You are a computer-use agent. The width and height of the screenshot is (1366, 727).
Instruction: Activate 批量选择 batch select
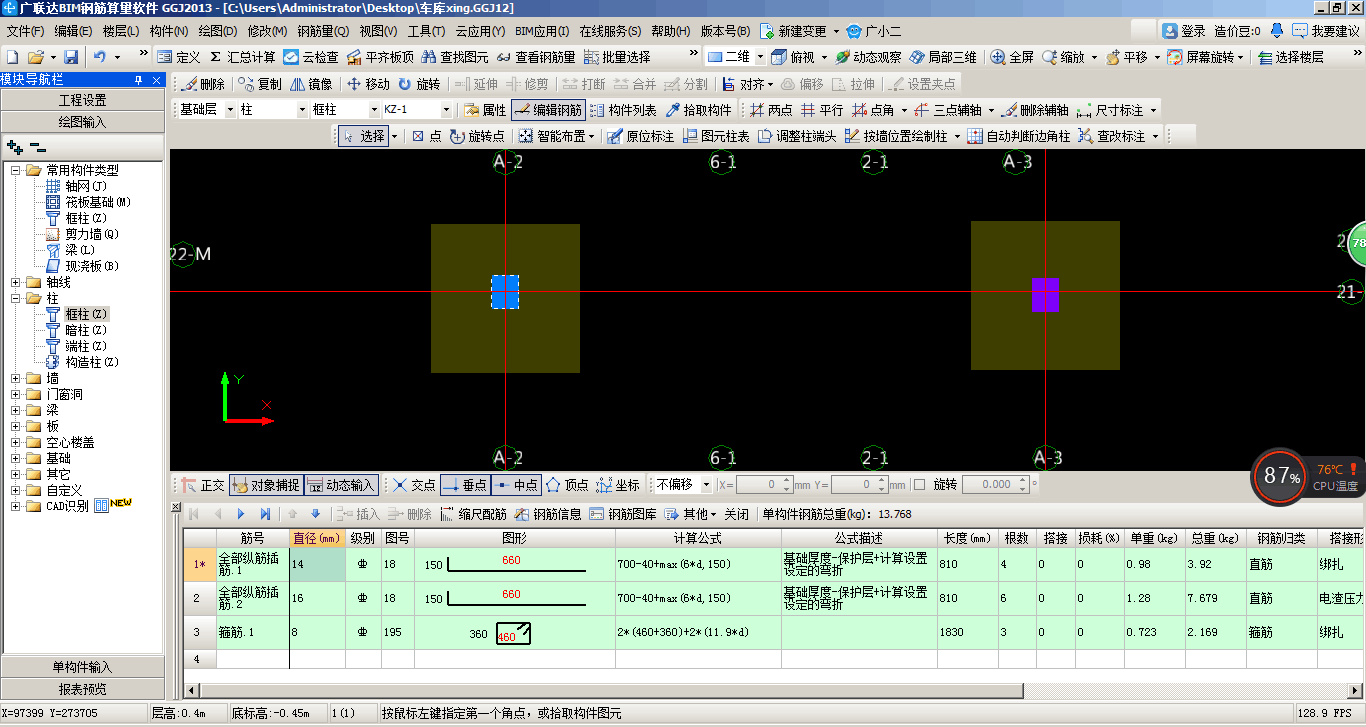617,57
